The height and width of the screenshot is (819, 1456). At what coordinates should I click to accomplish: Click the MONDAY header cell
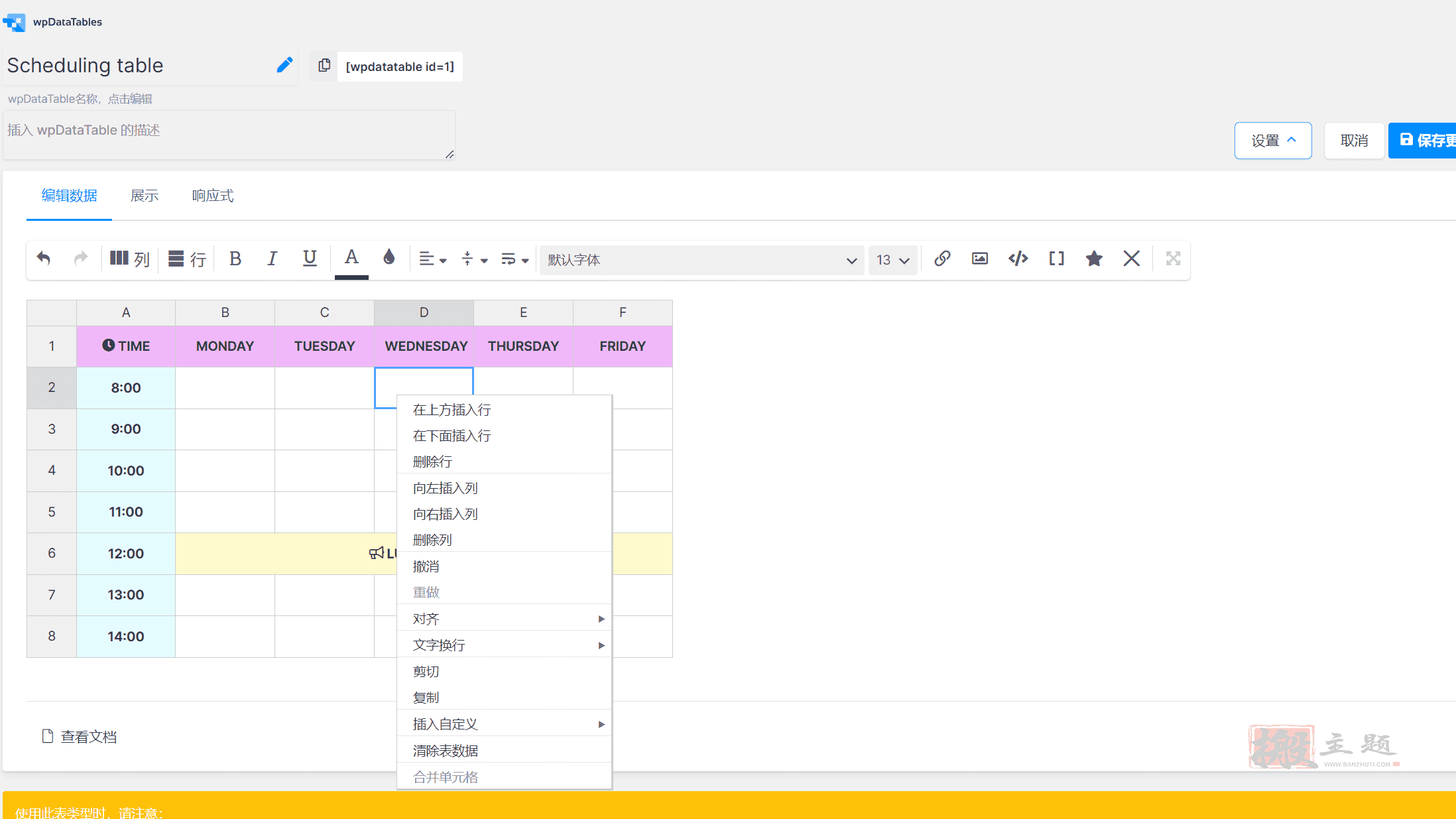tap(225, 346)
